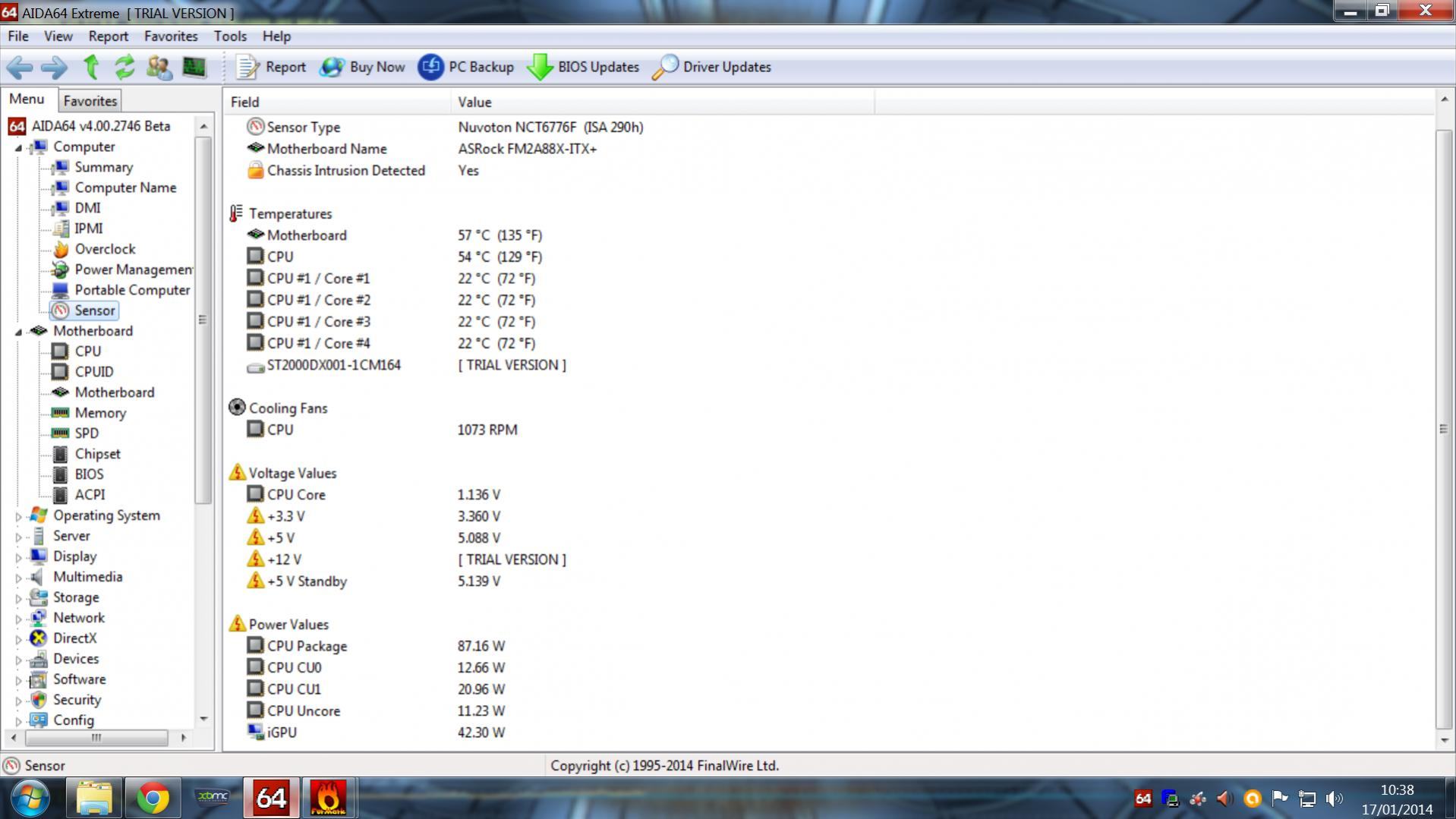Open the BIOS tree item
This screenshot has height=819, width=1456.
tap(89, 474)
